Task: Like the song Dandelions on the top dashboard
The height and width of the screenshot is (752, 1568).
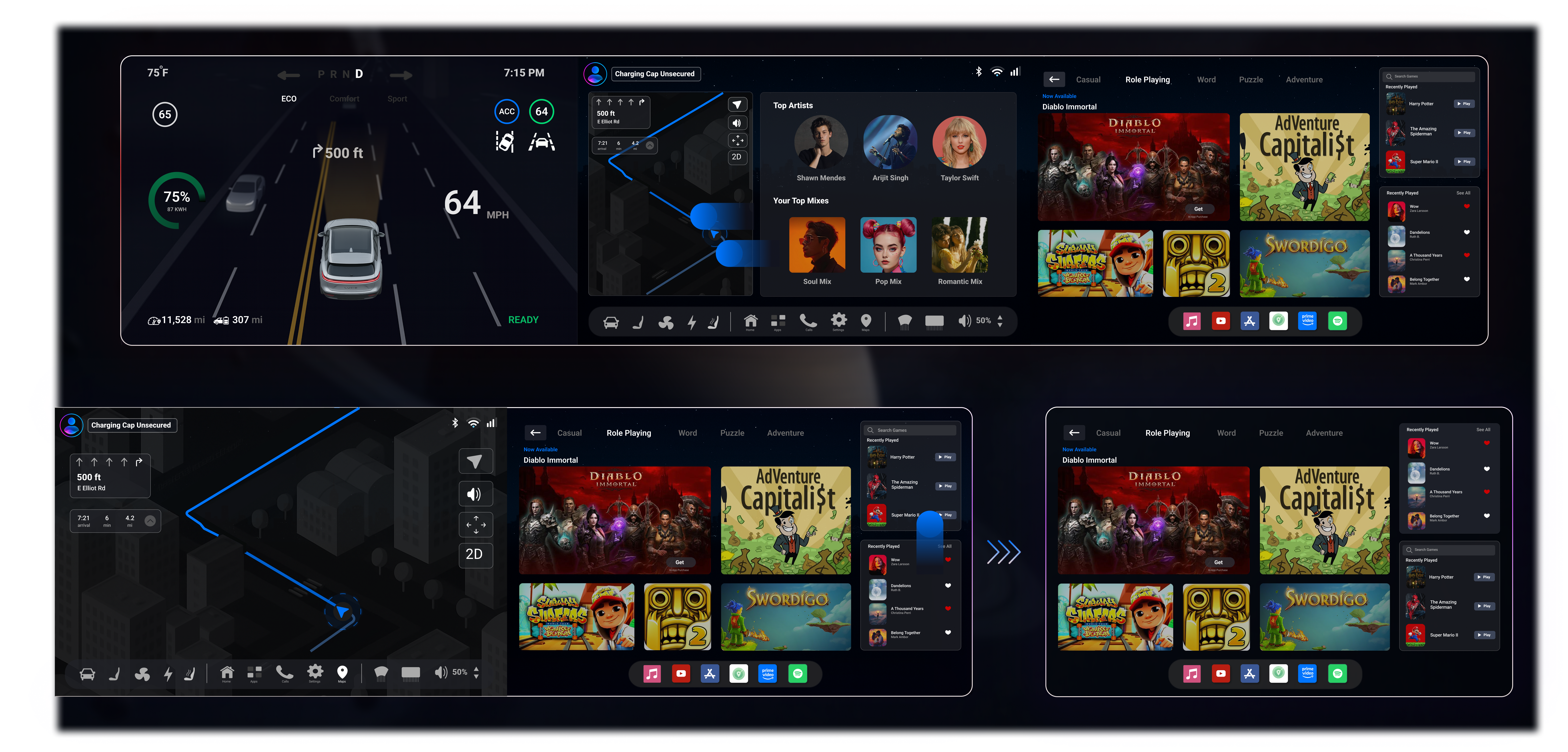Action: pos(1467,232)
